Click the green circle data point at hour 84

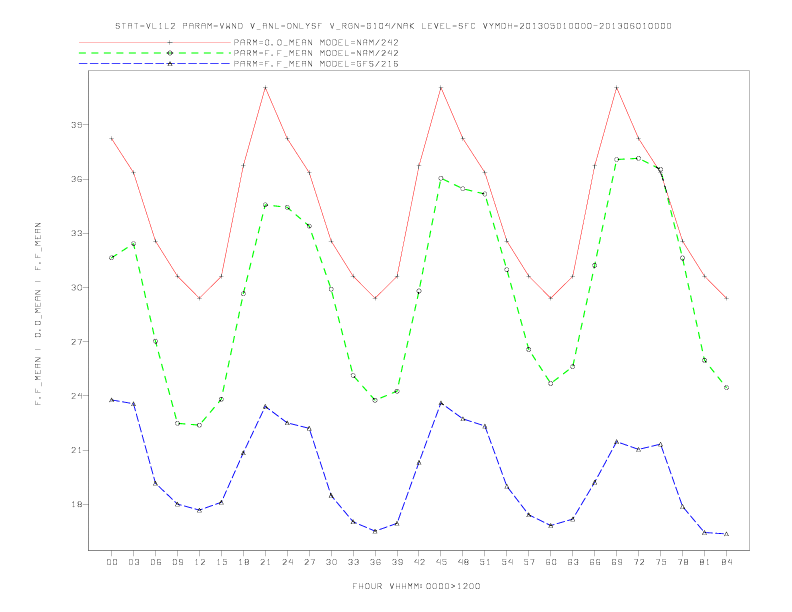tap(726, 387)
